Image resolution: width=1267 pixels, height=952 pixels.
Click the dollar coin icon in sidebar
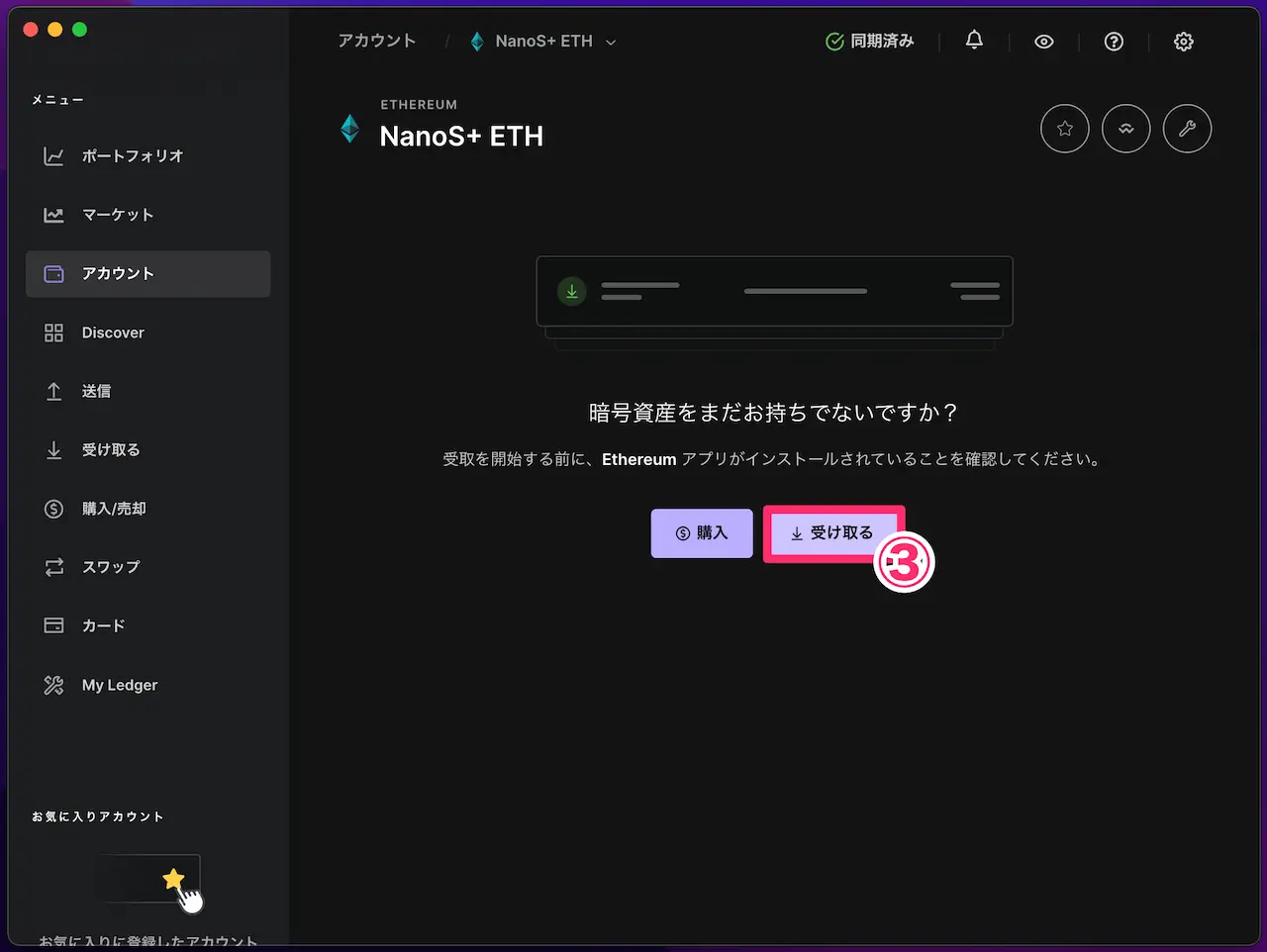53,509
